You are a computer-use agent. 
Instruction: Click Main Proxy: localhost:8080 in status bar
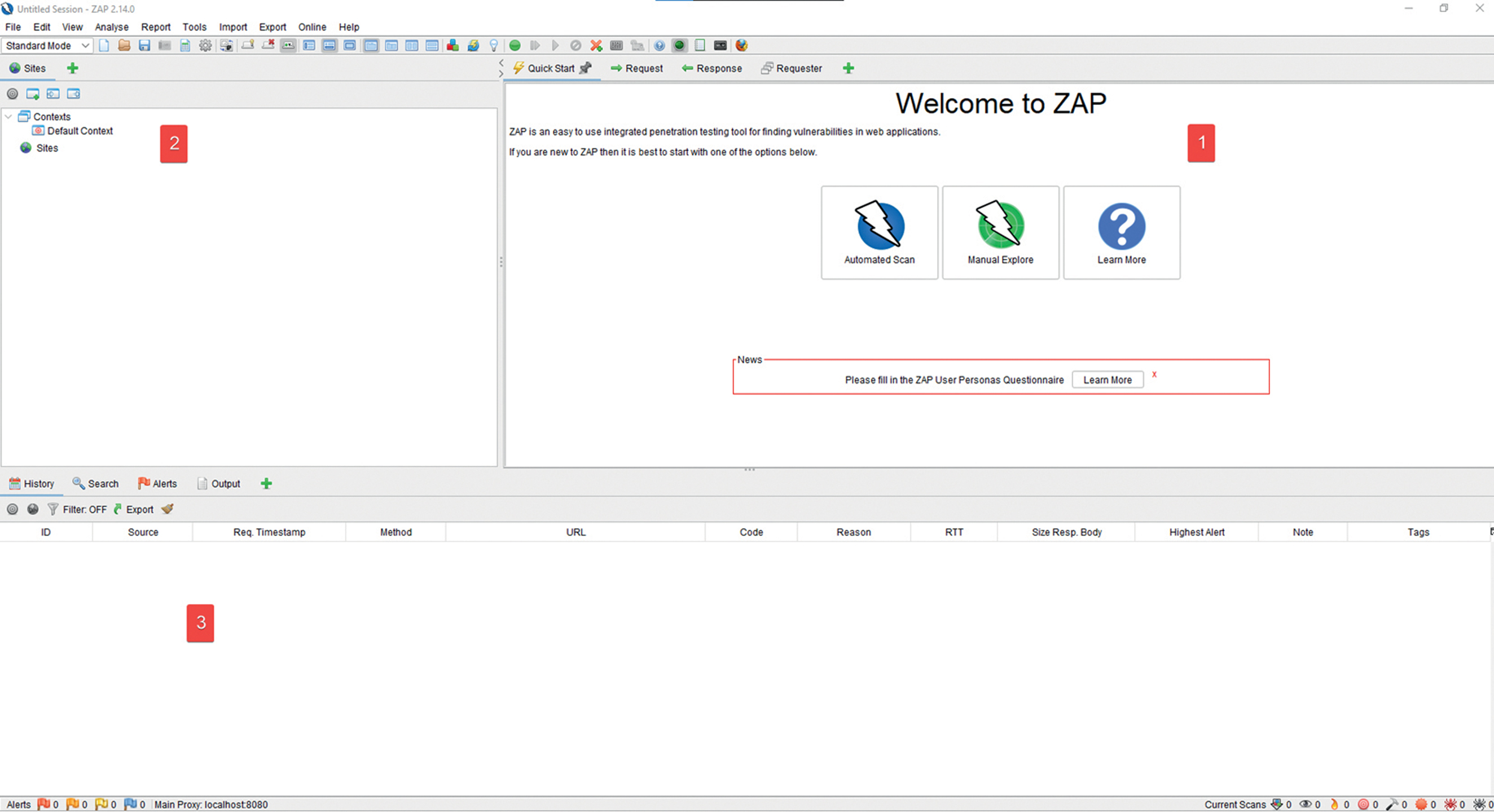pos(211,804)
